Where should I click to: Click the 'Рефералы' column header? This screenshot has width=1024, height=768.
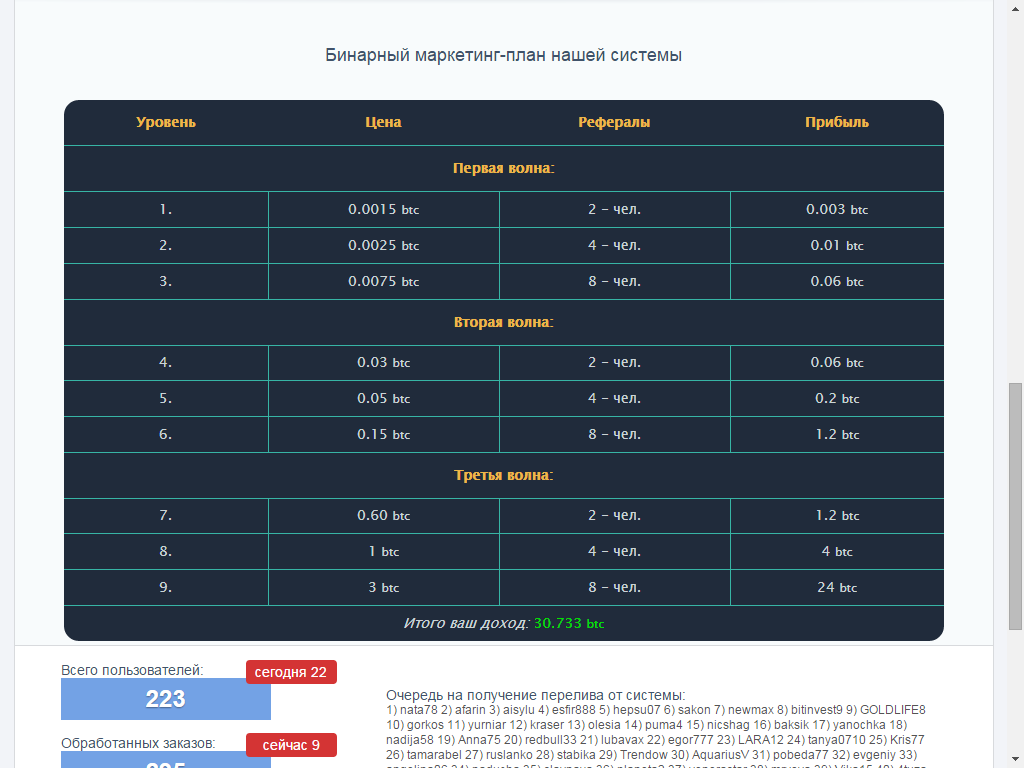[614, 123]
